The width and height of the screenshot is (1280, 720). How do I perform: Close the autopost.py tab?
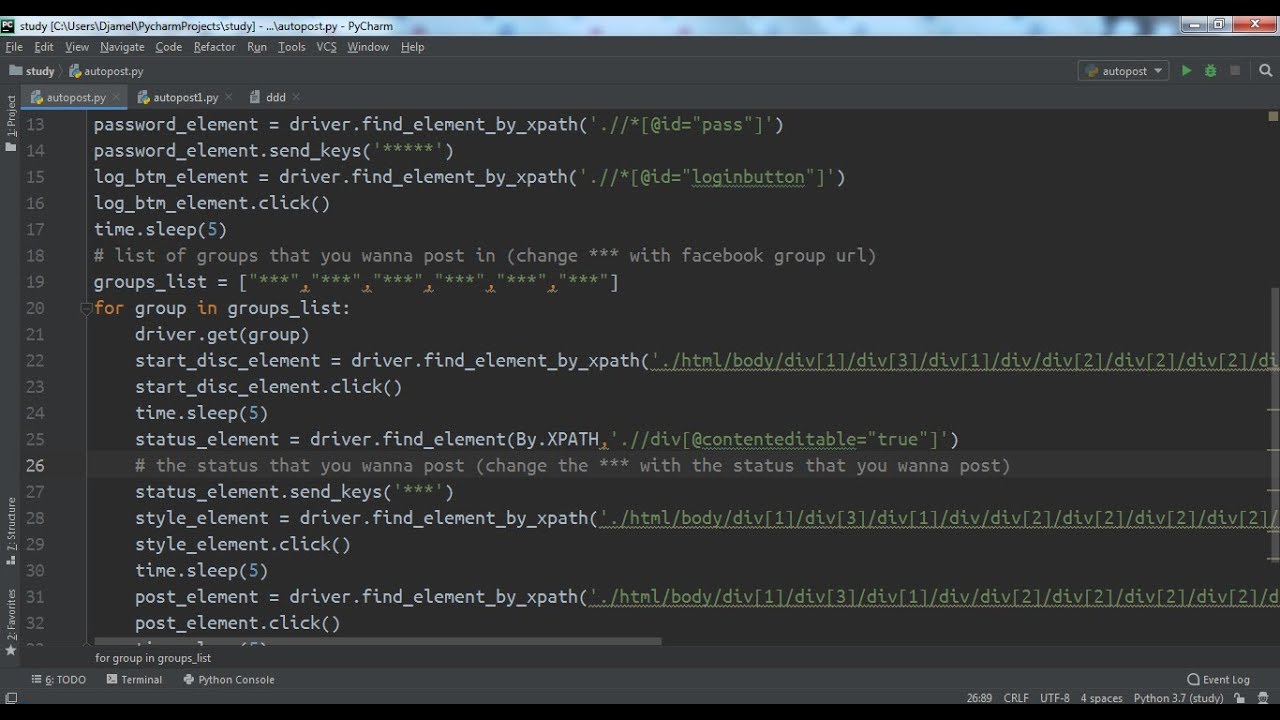pyautogui.click(x=117, y=97)
